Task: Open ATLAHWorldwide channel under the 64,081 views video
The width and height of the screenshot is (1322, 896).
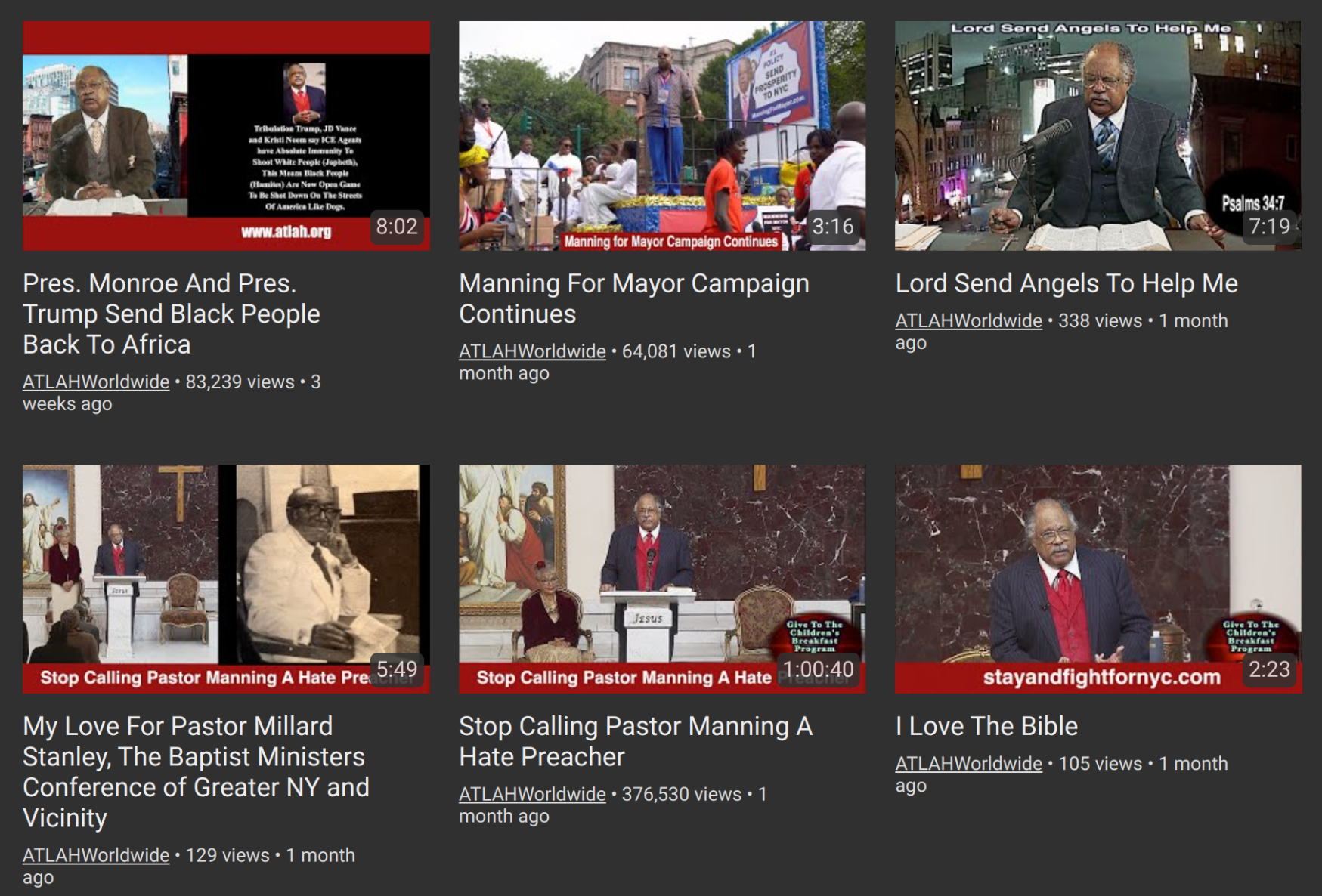Action: 532,351
